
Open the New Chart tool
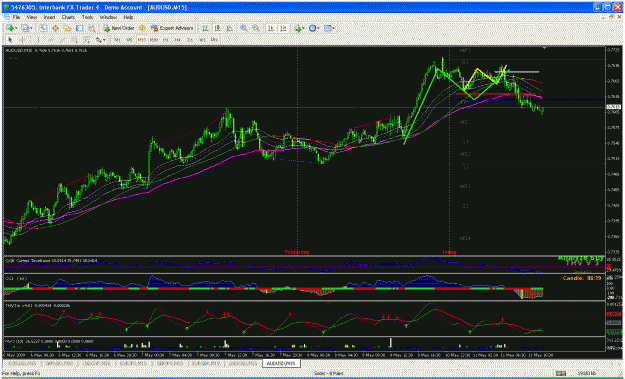tap(10, 28)
